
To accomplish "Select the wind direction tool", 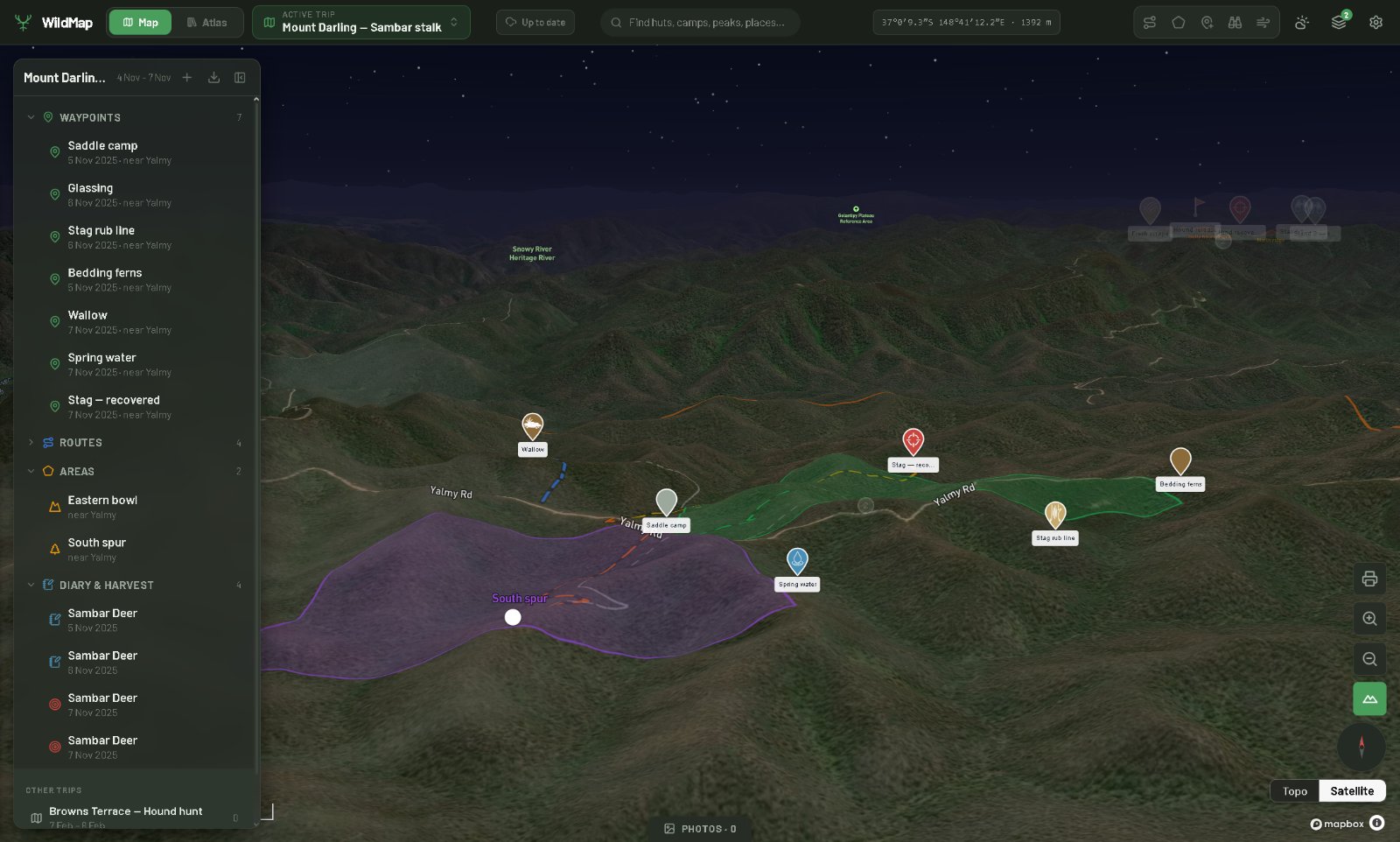I will [x=1263, y=23].
